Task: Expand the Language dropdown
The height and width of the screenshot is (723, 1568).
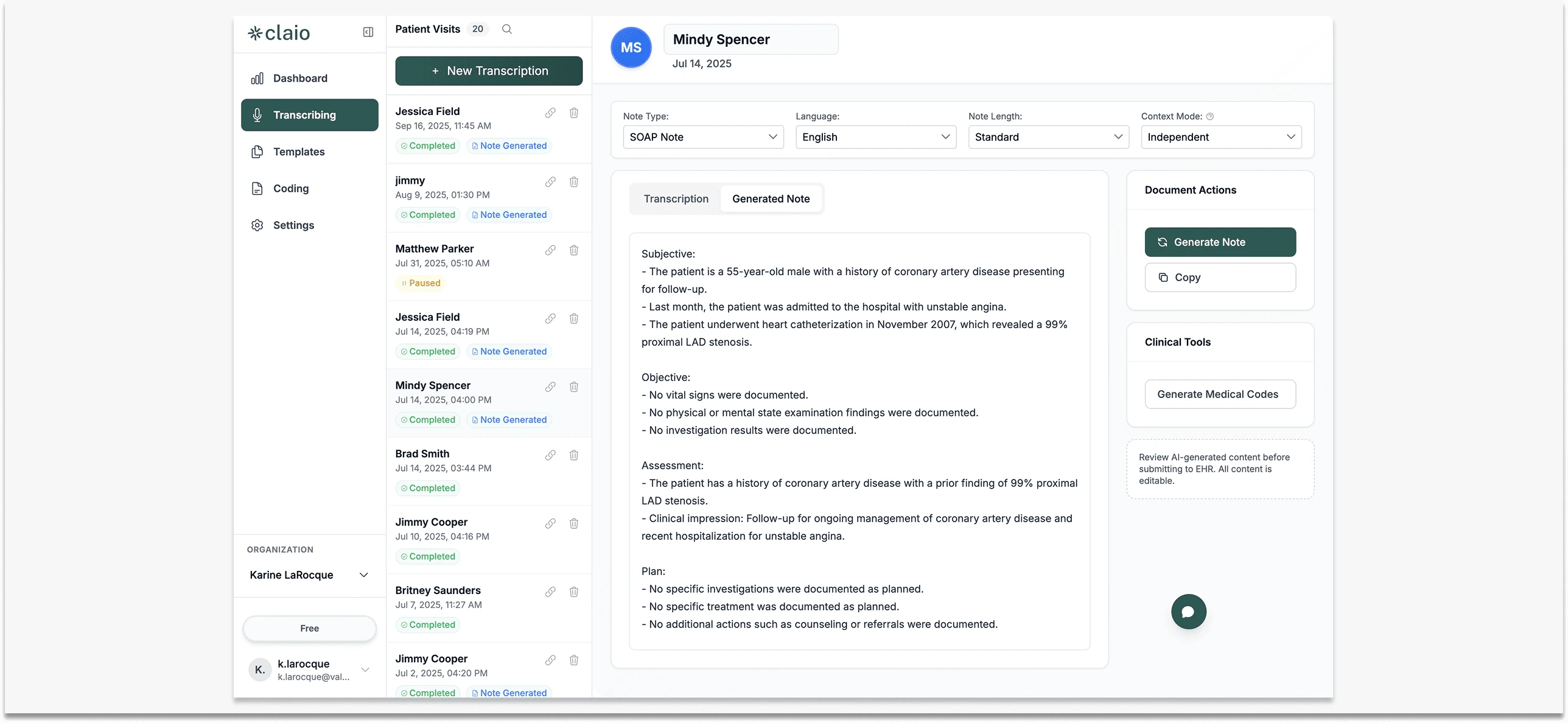Action: (x=875, y=137)
